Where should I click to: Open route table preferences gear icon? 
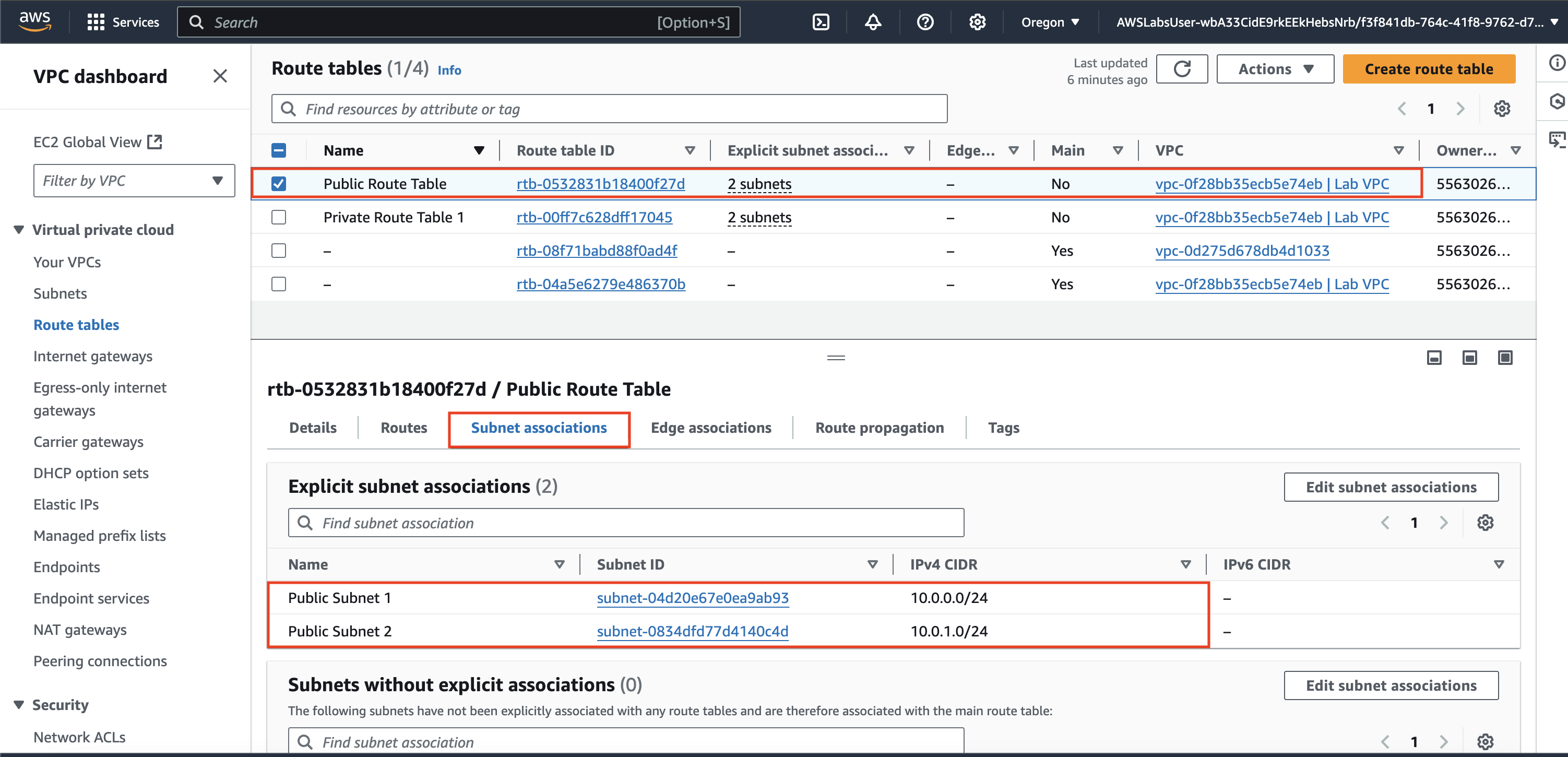click(x=1502, y=109)
